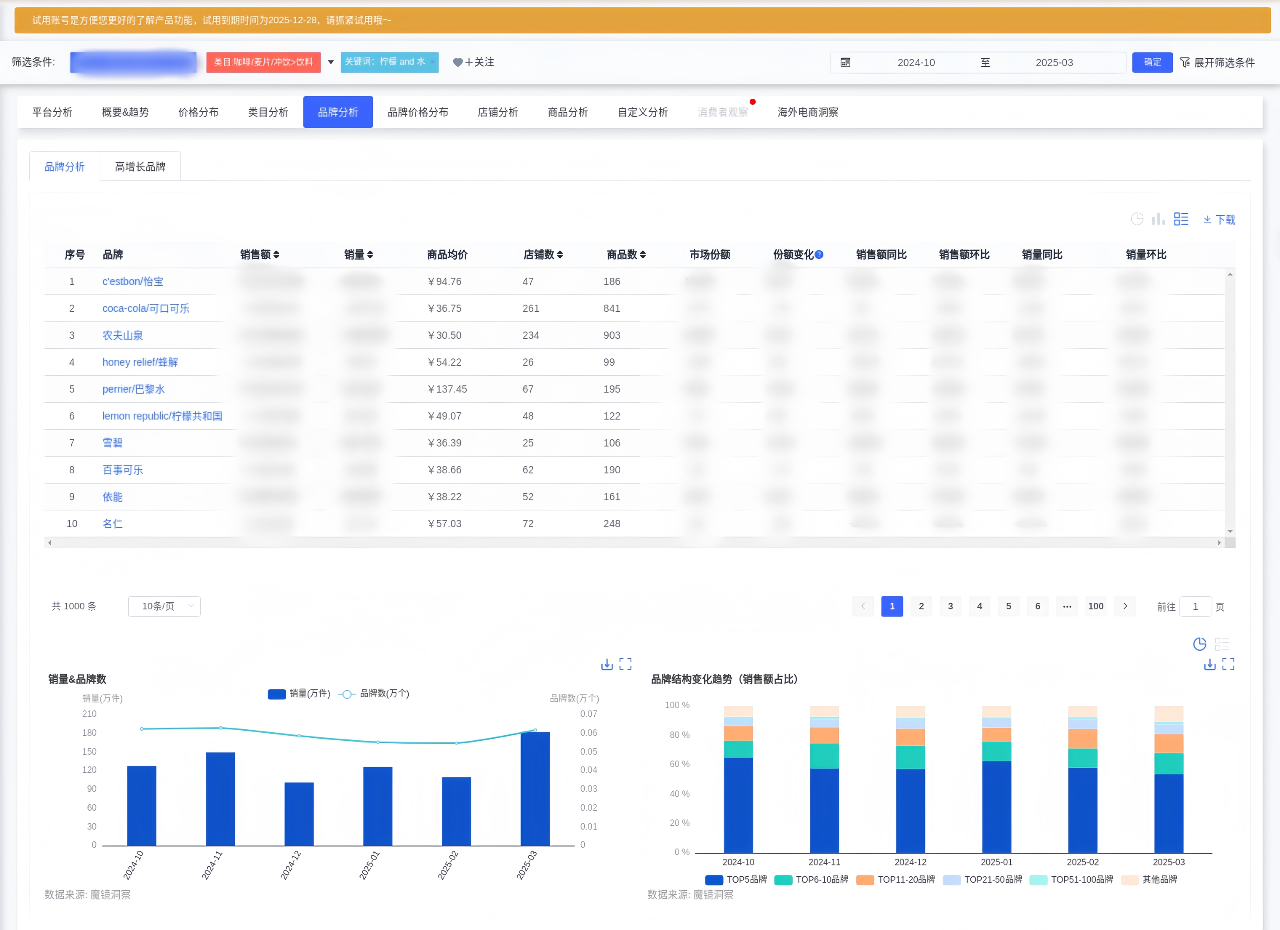Toggle 其他品牌 legend entry
The width and height of the screenshot is (1280, 930).
click(x=1149, y=880)
